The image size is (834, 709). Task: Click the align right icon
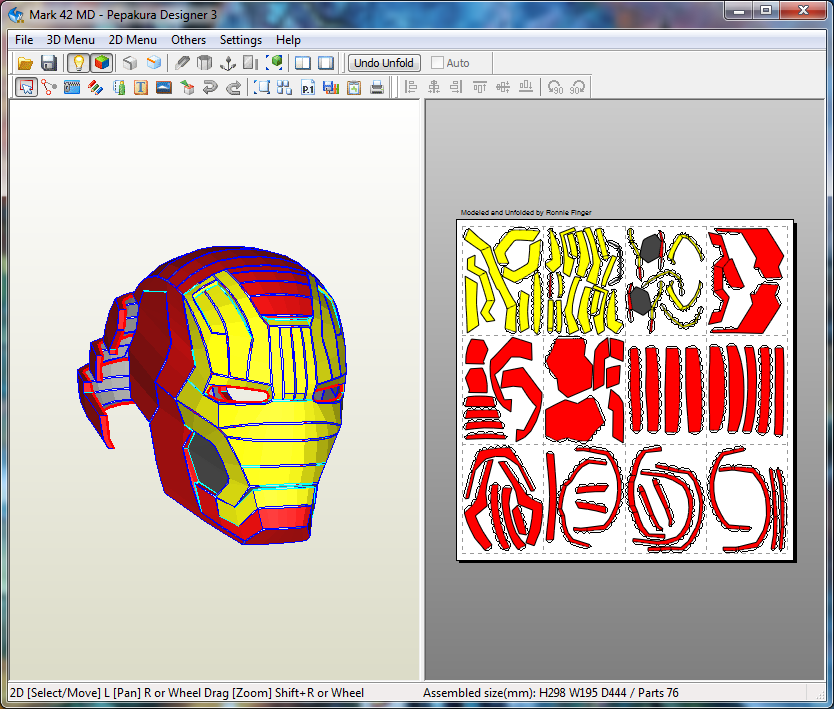pyautogui.click(x=456, y=87)
